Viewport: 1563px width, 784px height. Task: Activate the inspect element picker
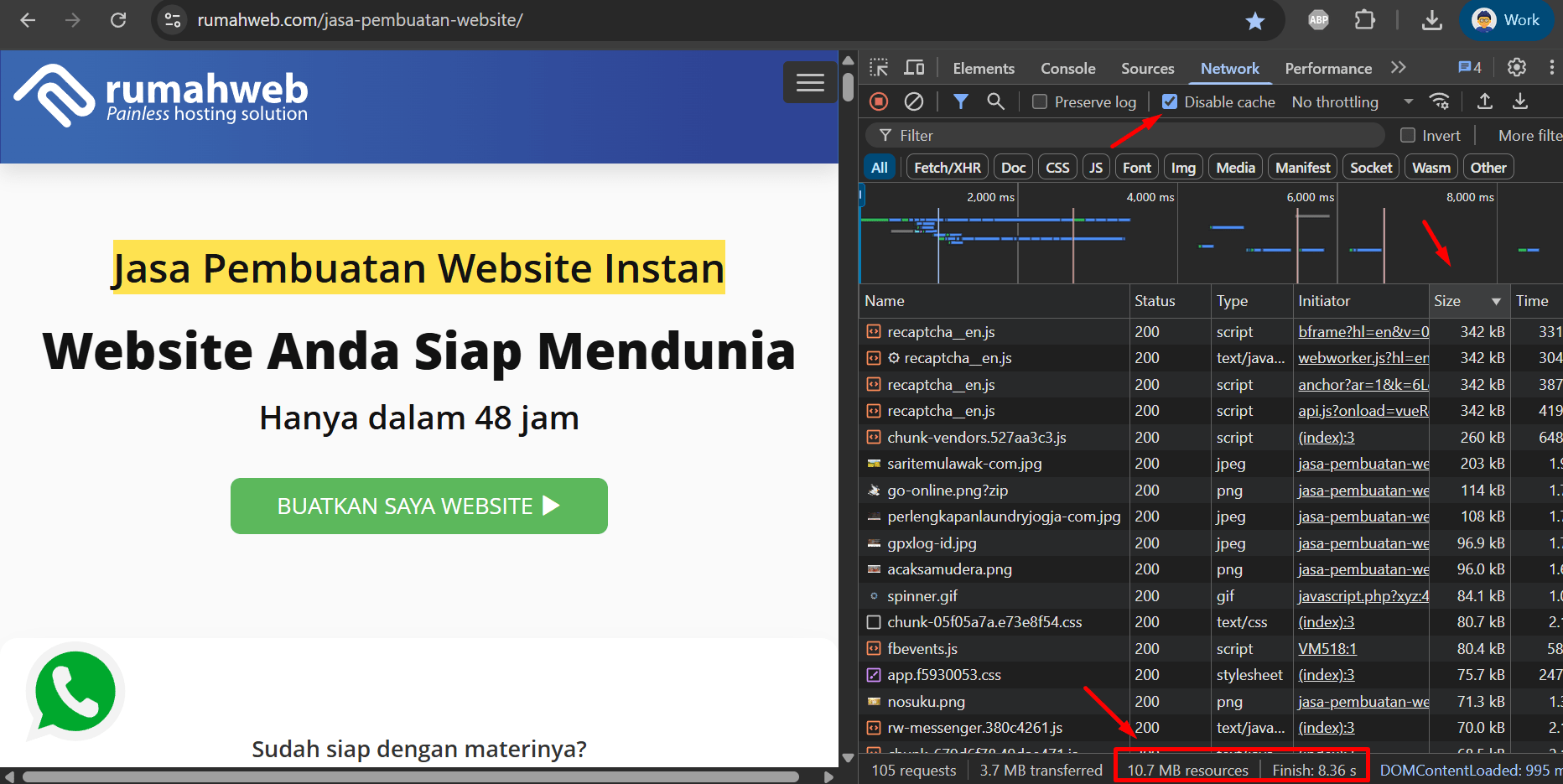pyautogui.click(x=879, y=68)
